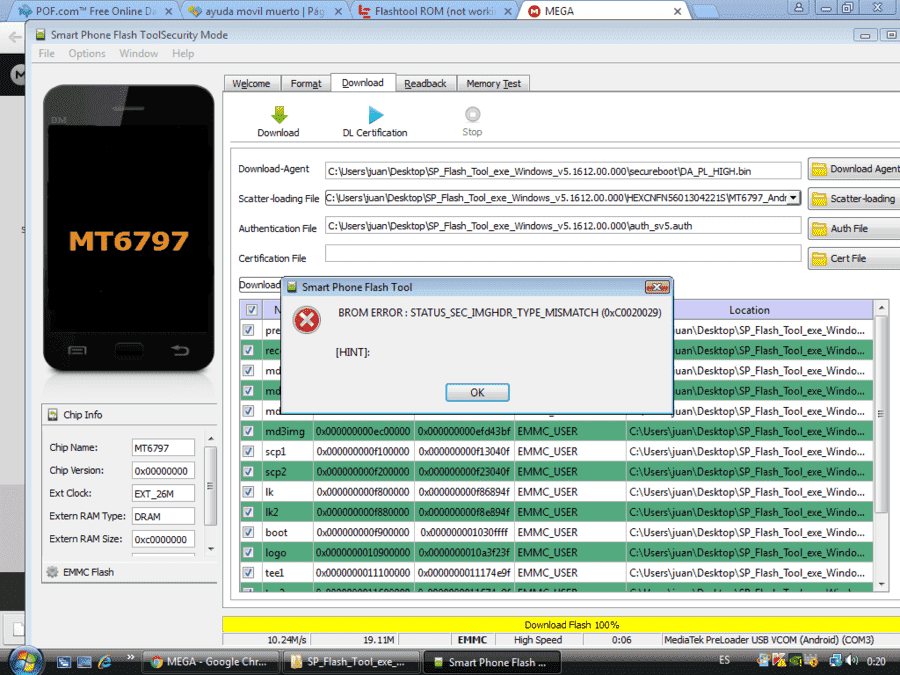Switch to the Welcome tab
900x675 pixels.
(x=251, y=83)
